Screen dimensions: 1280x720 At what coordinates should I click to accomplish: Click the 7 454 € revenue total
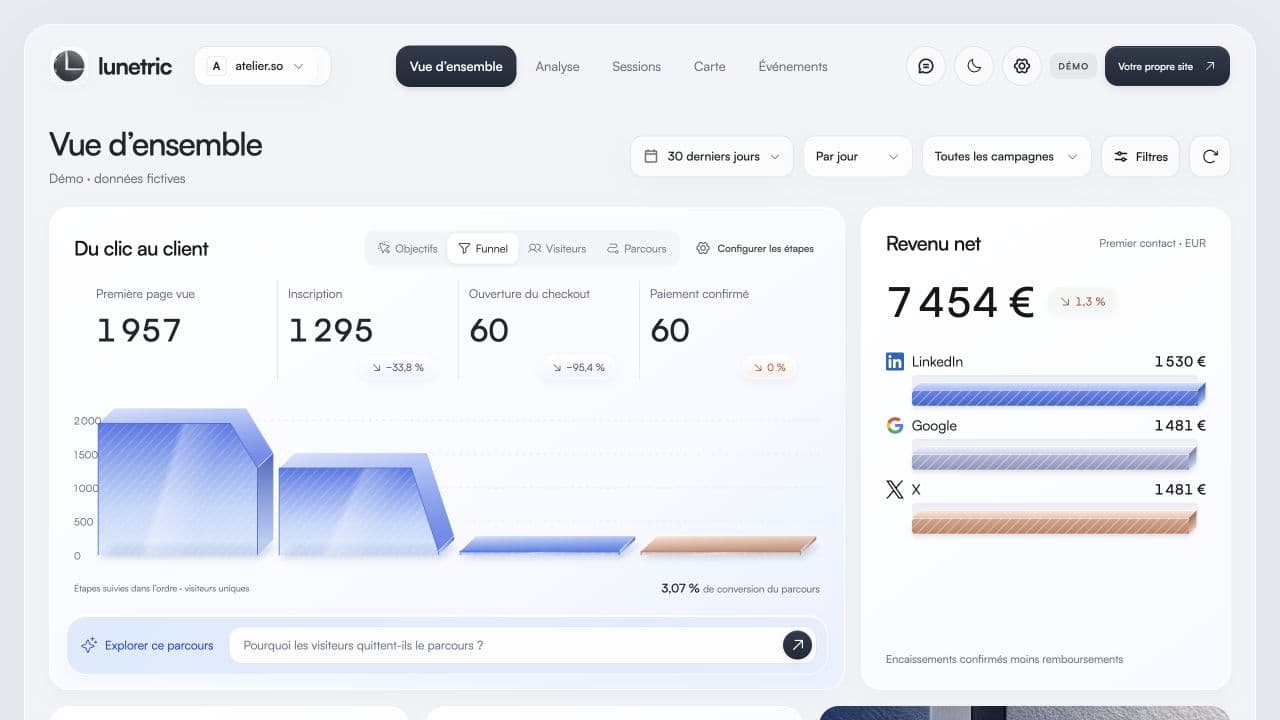pos(960,302)
